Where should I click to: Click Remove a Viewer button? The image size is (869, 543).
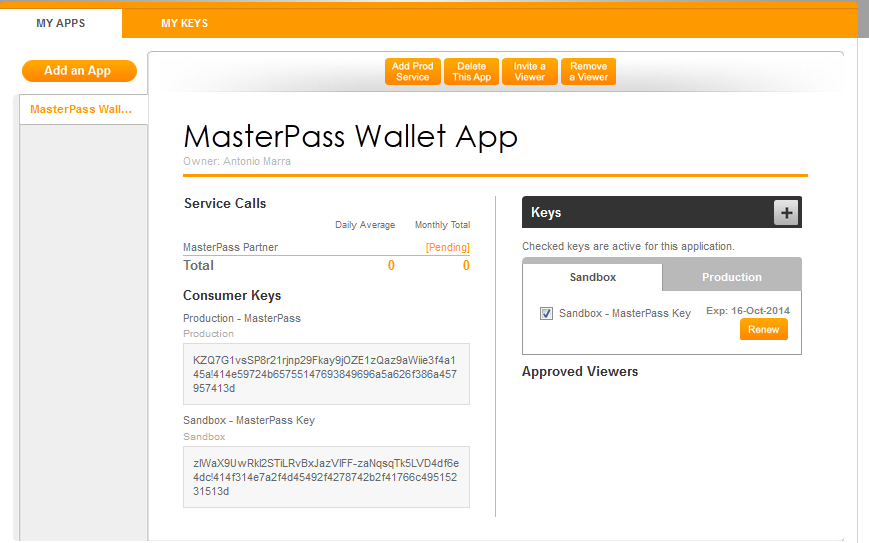589,71
